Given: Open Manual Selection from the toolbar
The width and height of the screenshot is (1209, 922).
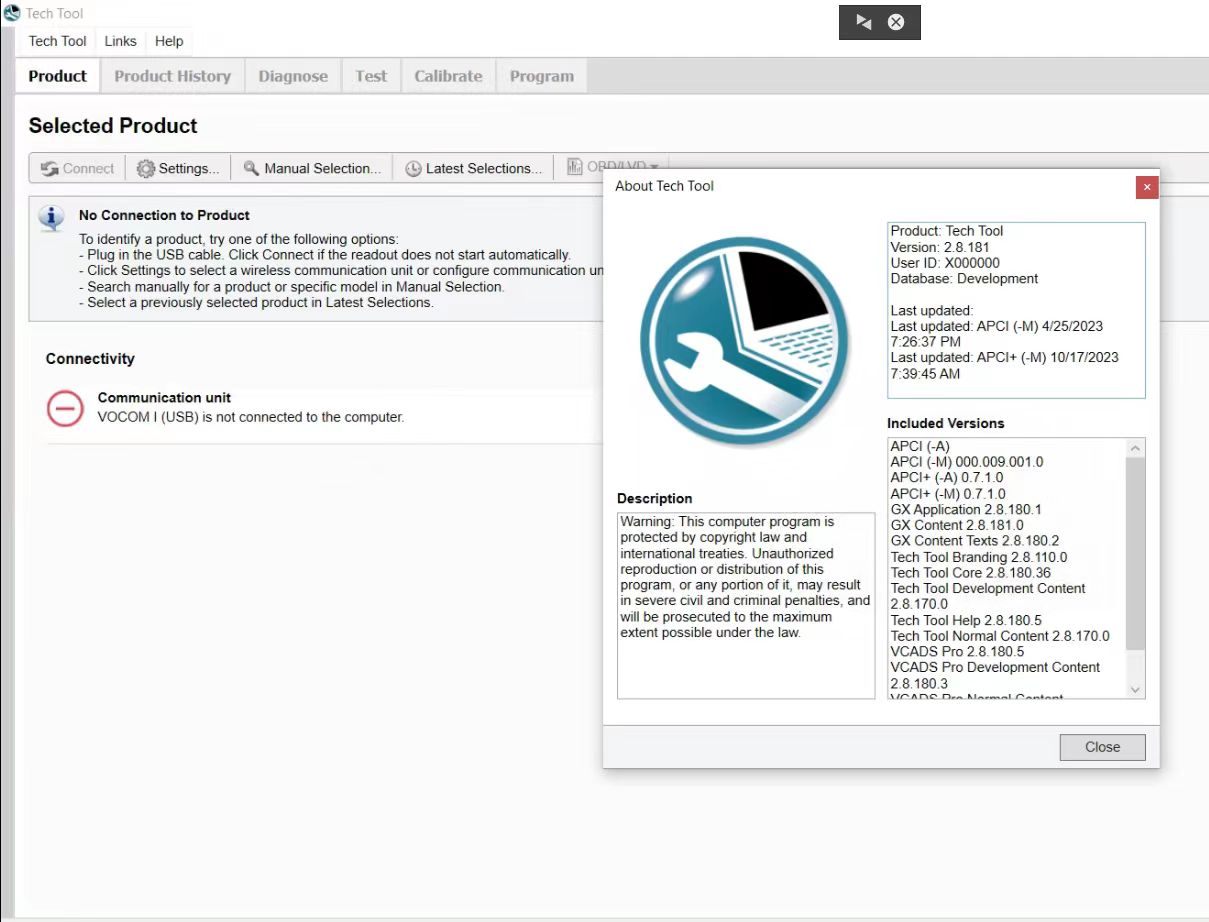Looking at the screenshot, I should pyautogui.click(x=312, y=168).
